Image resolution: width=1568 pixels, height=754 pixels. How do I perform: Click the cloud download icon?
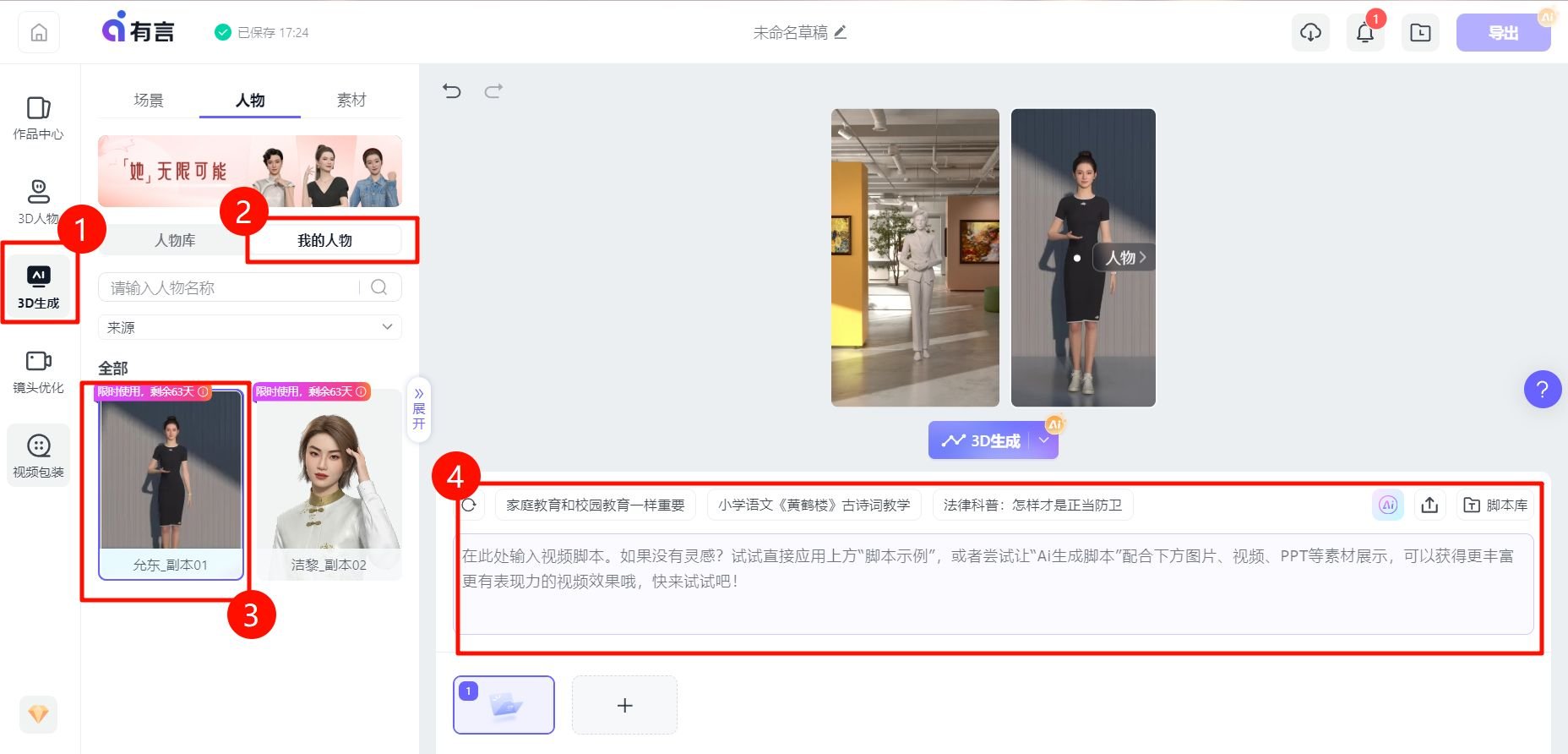[x=1310, y=33]
